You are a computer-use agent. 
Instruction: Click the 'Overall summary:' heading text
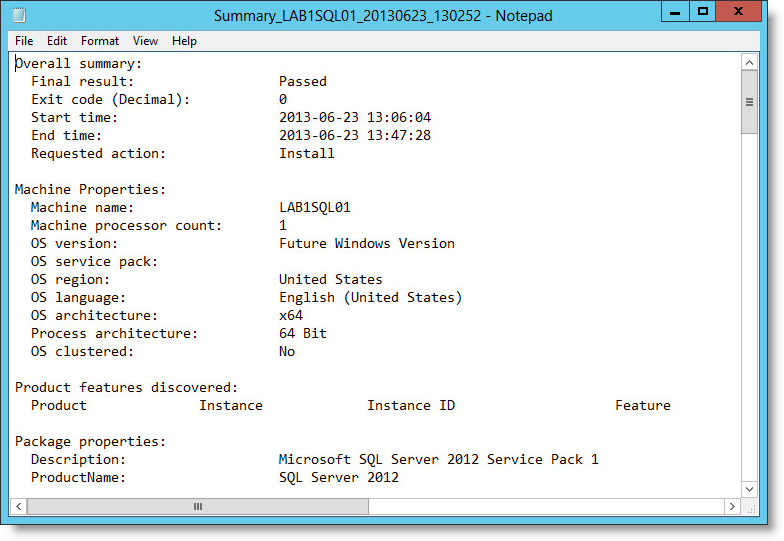click(x=78, y=64)
